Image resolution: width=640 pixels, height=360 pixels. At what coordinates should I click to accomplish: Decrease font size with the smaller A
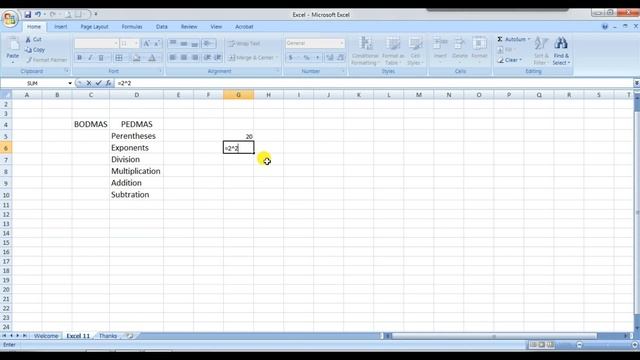[156, 43]
